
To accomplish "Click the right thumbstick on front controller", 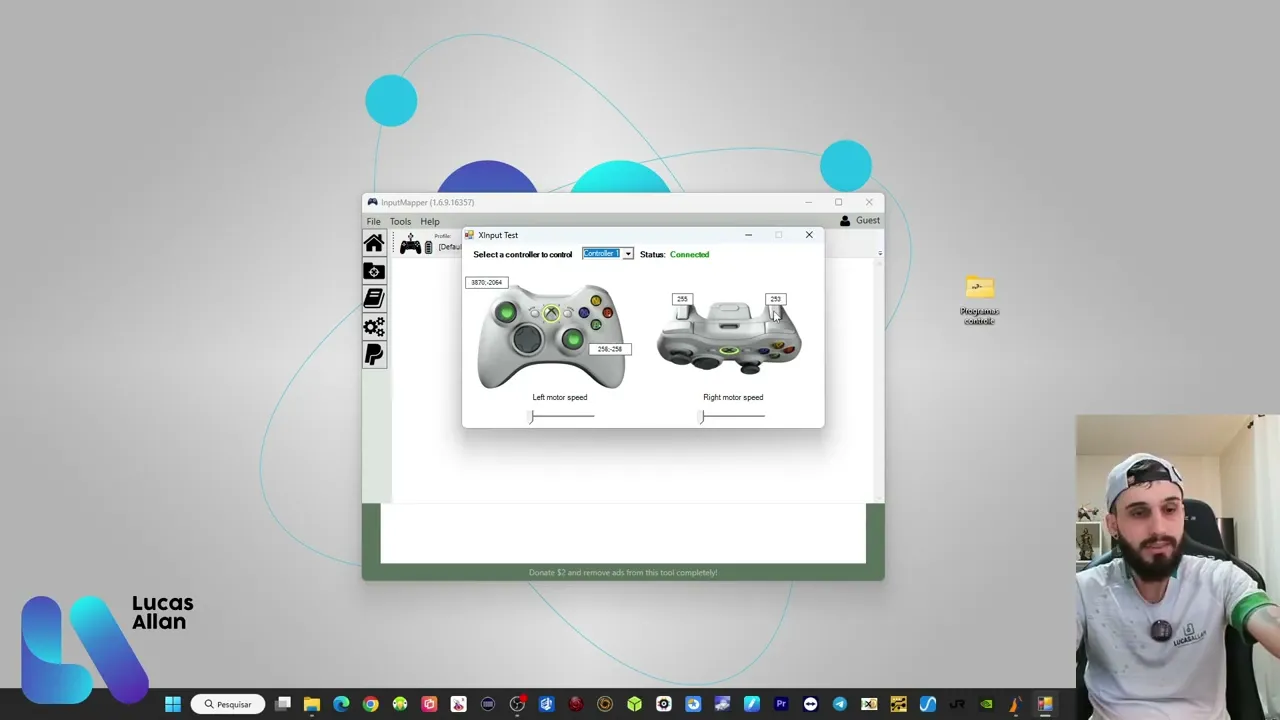I will pyautogui.click(x=573, y=340).
